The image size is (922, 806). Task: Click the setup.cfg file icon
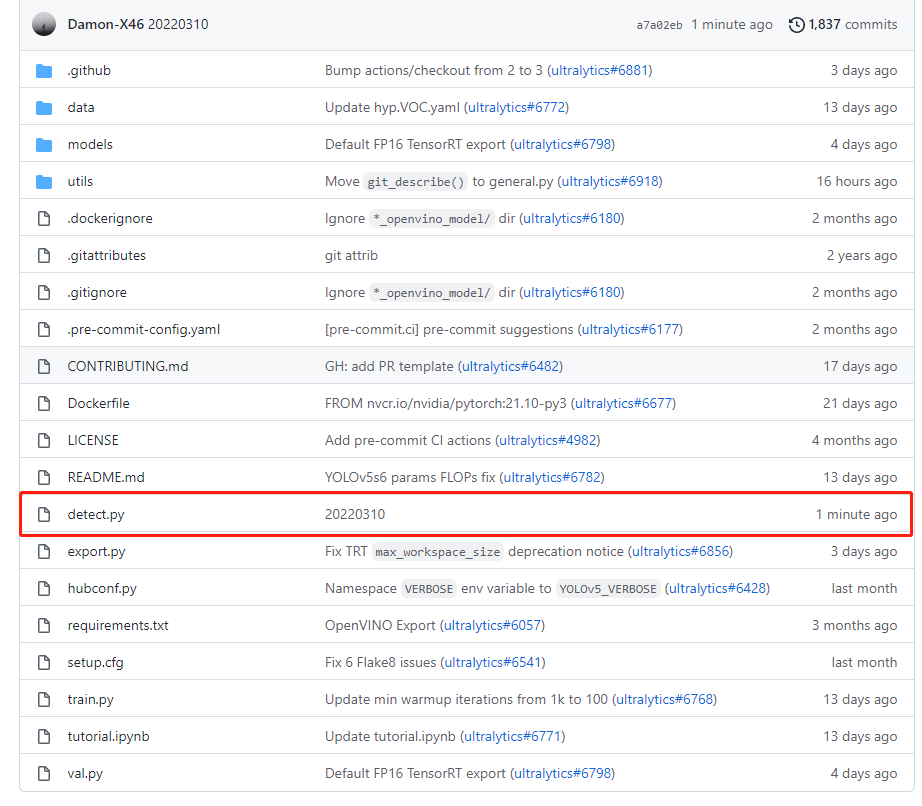44,663
